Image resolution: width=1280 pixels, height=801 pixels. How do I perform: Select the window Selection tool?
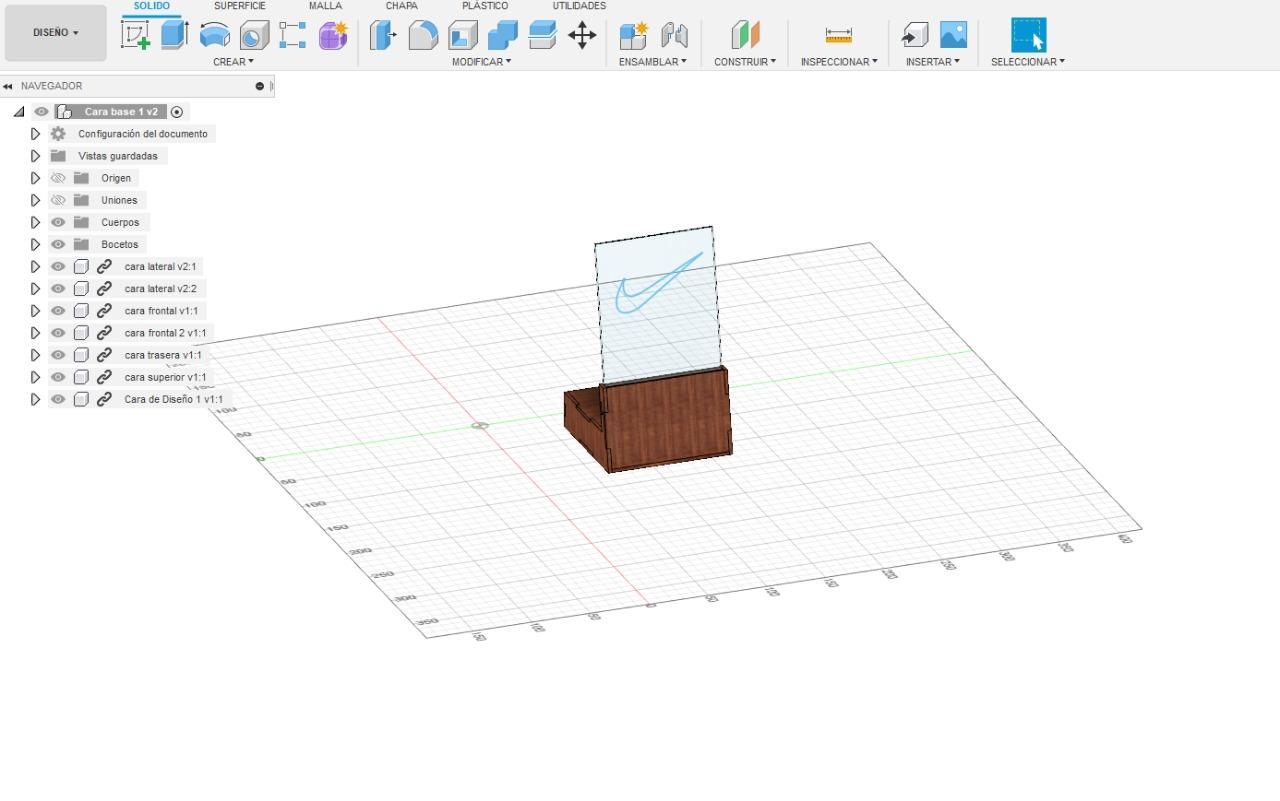pyautogui.click(x=1028, y=35)
